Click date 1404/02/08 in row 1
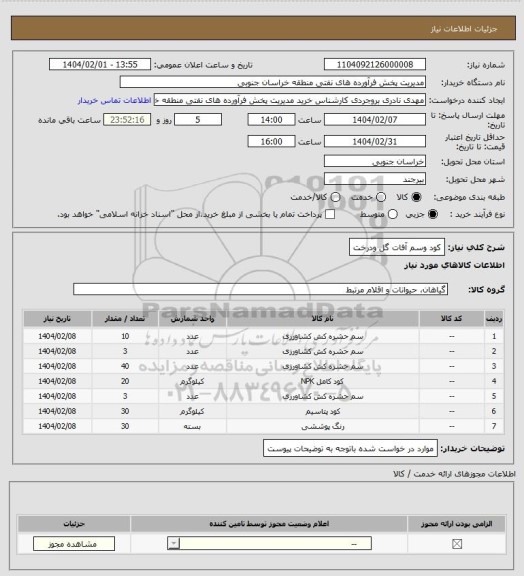 pyautogui.click(x=57, y=336)
